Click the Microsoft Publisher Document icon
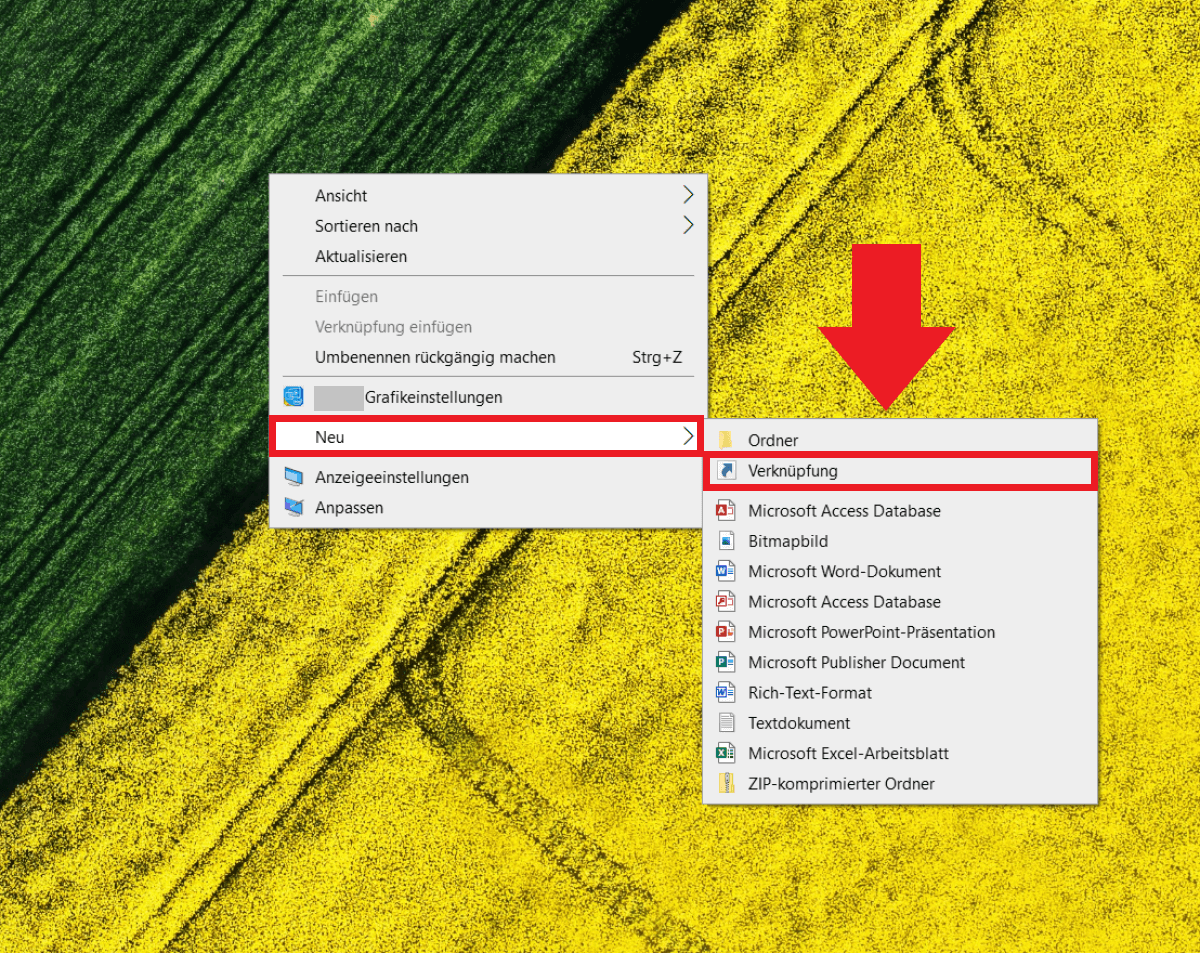The image size is (1200, 953). coord(726,662)
